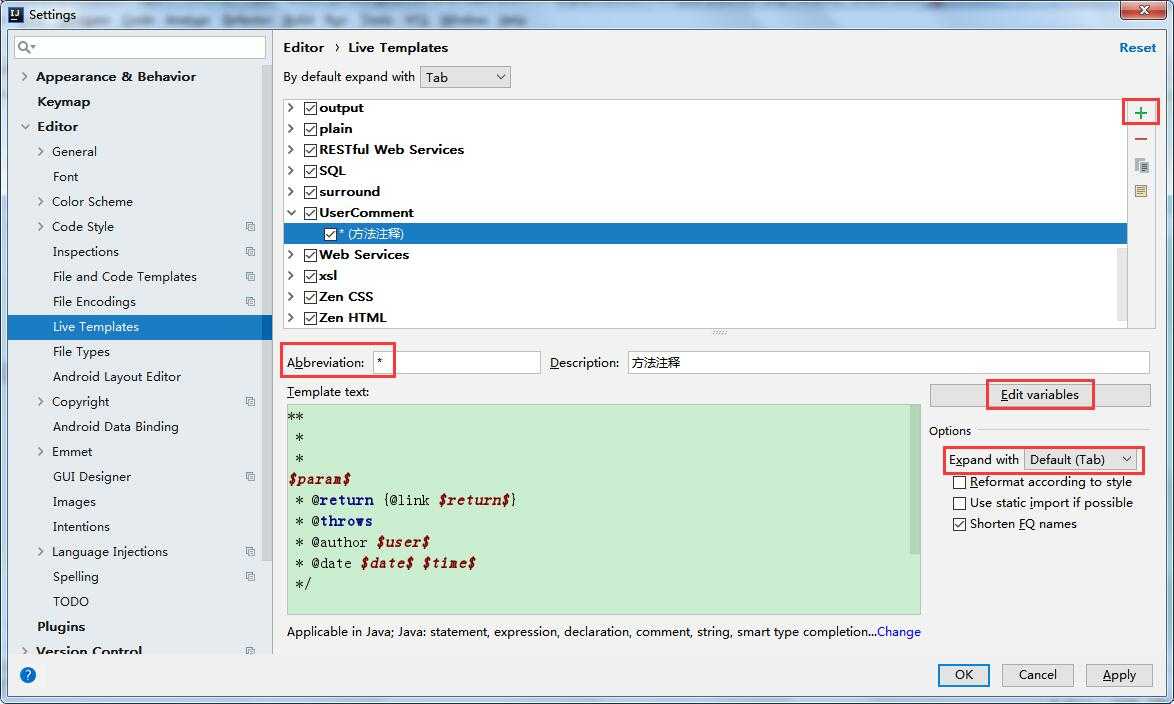Click project-level icon beside GUI Designer

click(250, 476)
